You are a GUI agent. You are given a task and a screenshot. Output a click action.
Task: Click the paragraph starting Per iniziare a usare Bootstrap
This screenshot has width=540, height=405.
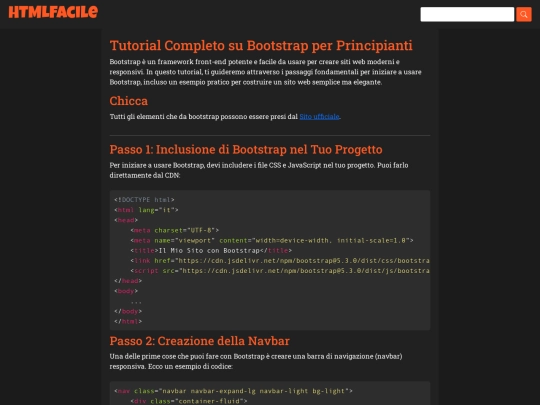coord(259,170)
